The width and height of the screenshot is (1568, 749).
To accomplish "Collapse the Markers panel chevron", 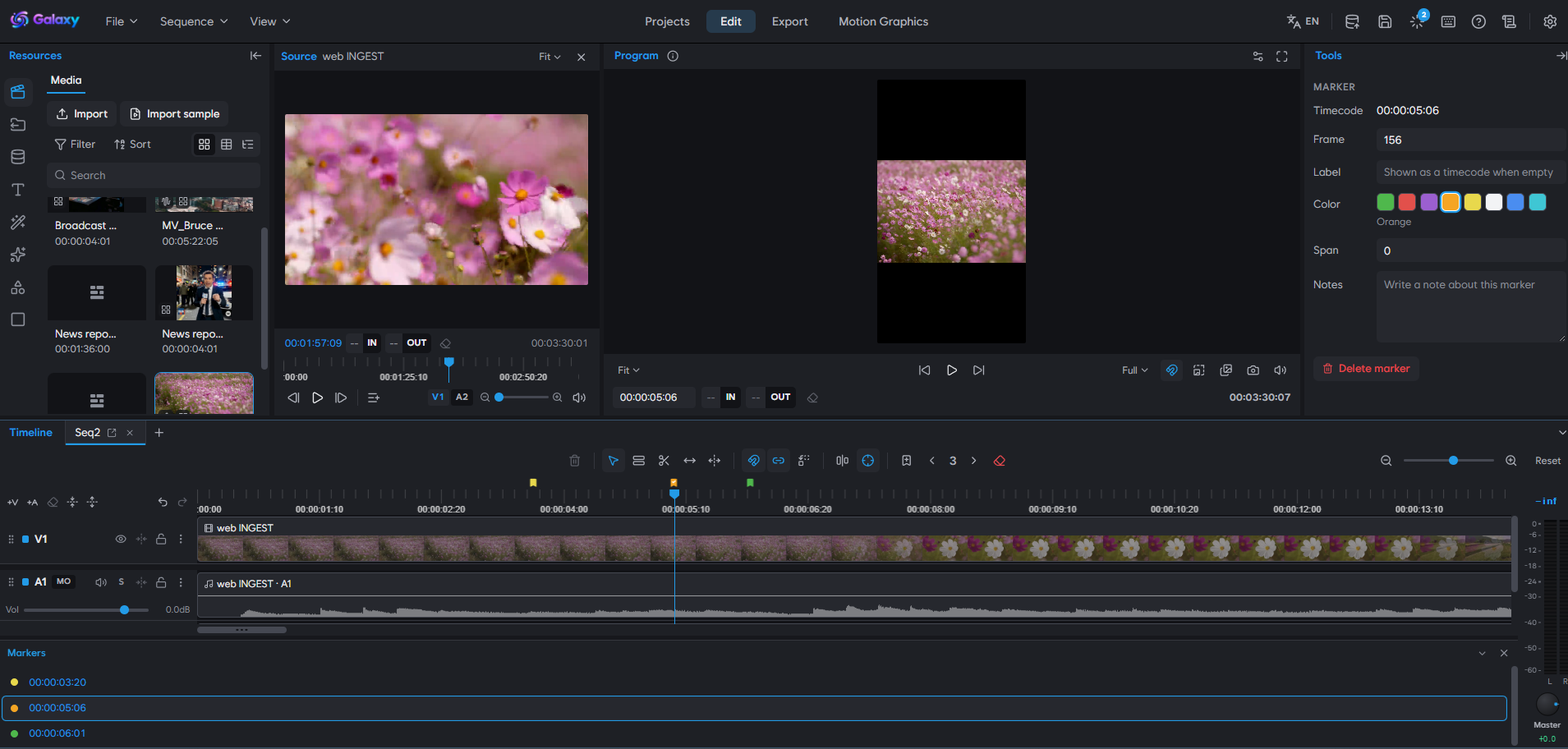I will tap(1482, 653).
